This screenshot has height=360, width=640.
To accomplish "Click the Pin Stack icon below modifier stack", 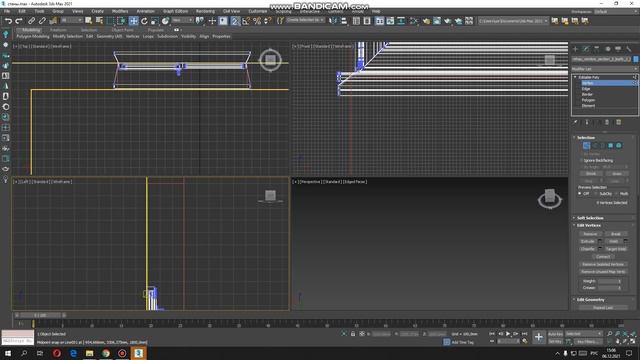I will tap(576, 122).
